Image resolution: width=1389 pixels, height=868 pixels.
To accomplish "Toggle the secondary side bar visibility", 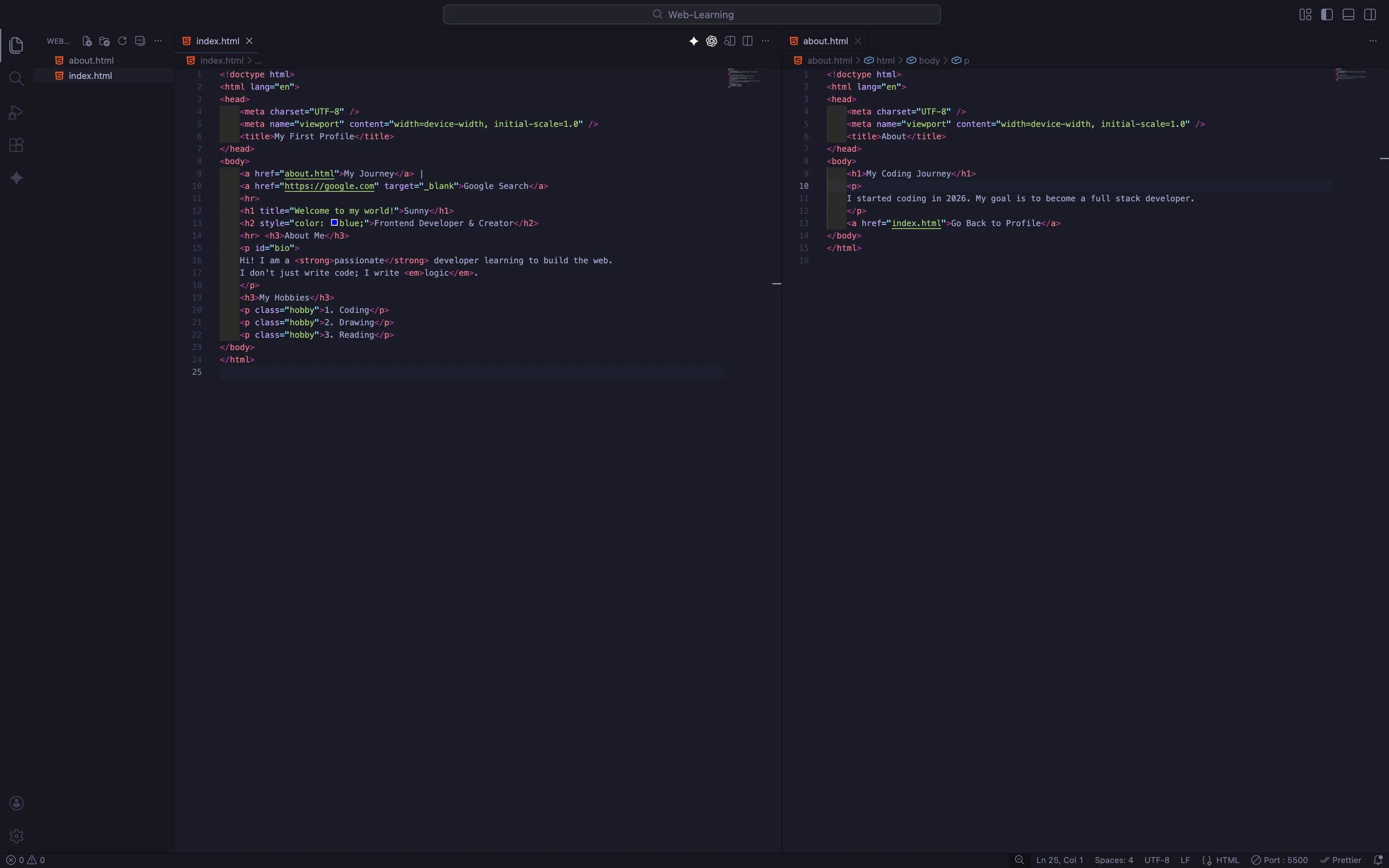I will [x=1370, y=14].
